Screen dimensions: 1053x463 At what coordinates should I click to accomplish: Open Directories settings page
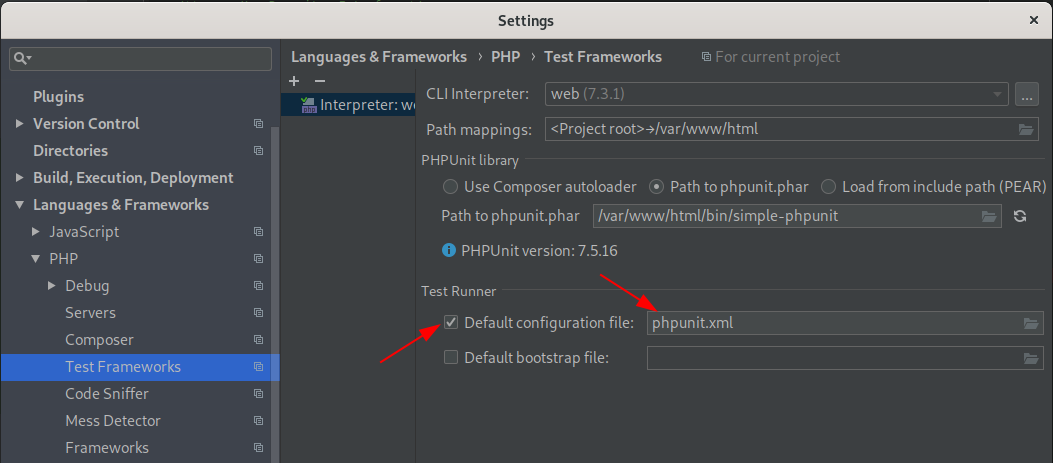click(x=71, y=151)
